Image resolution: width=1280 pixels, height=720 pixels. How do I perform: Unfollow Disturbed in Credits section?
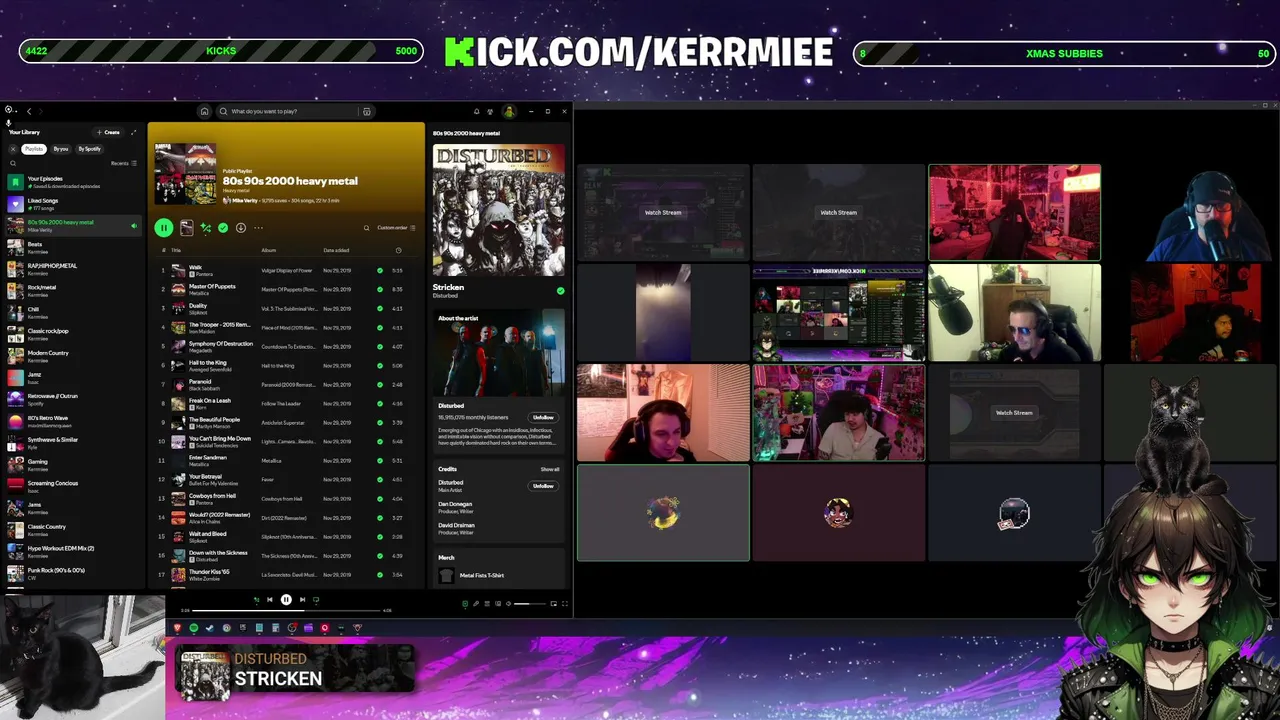(x=543, y=486)
